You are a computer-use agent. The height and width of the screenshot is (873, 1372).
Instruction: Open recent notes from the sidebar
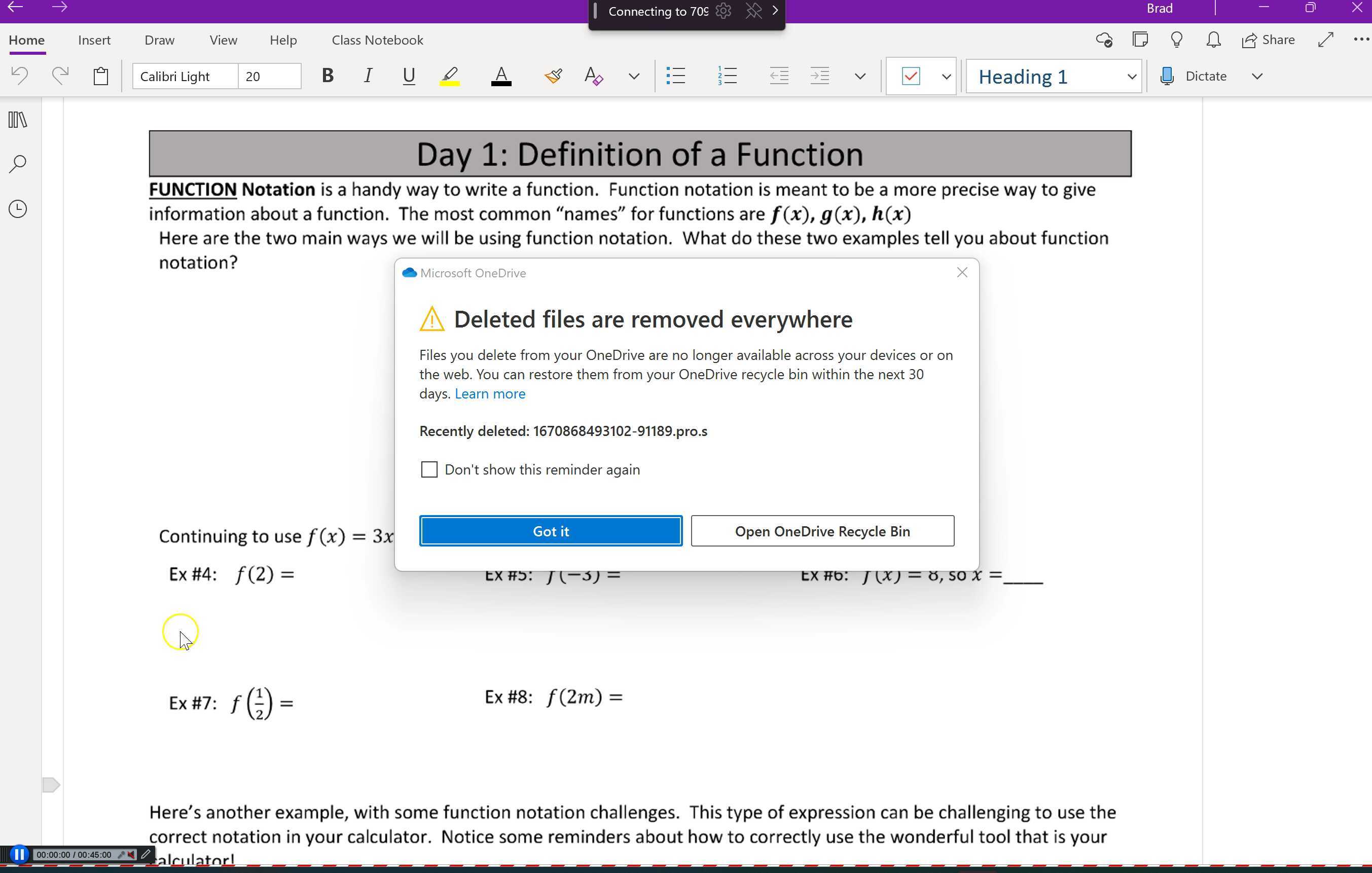point(17,208)
